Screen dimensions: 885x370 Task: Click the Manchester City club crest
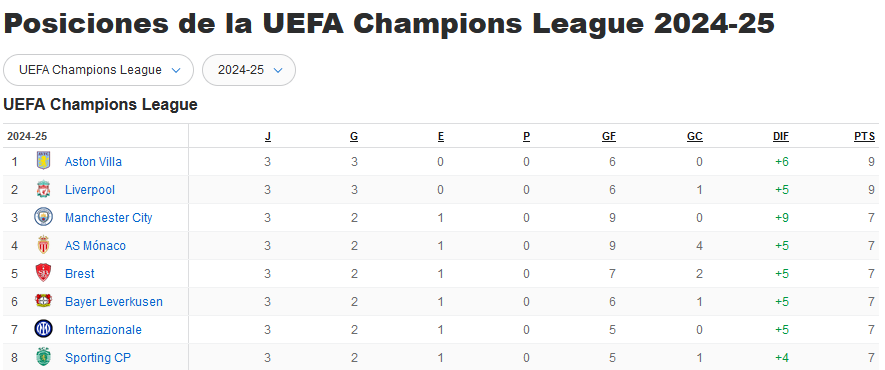pos(43,217)
